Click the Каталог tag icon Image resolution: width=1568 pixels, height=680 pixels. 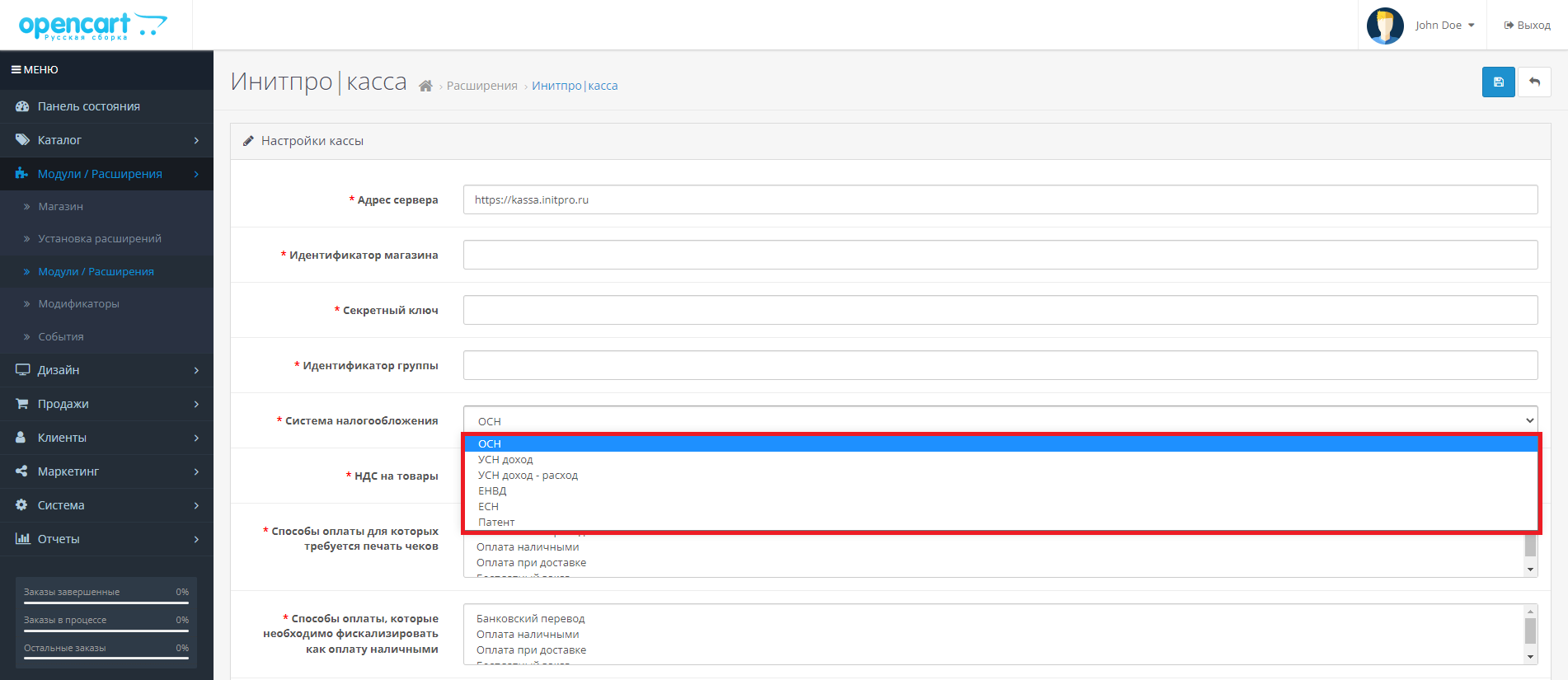[x=22, y=140]
